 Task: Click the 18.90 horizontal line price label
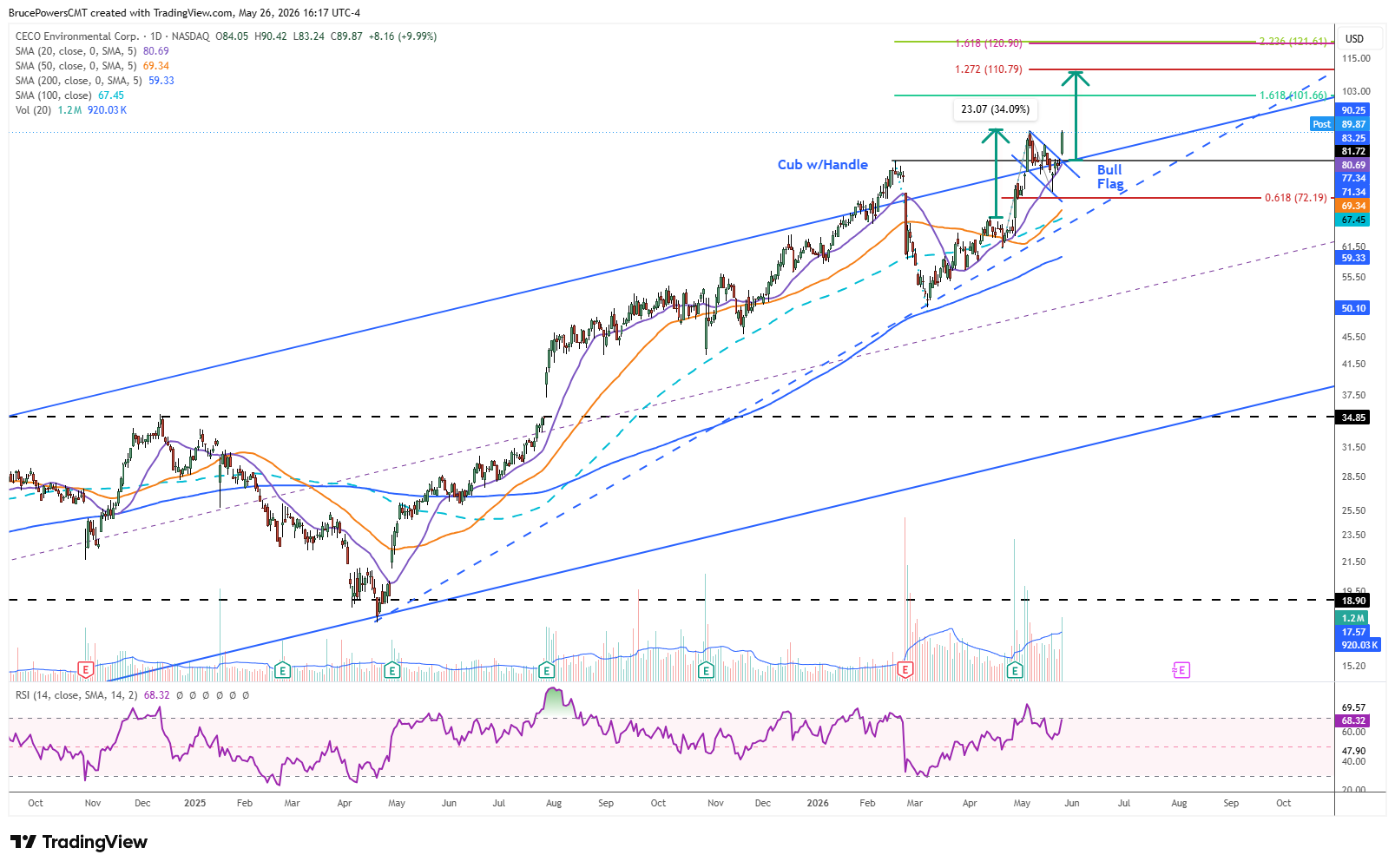1353,601
